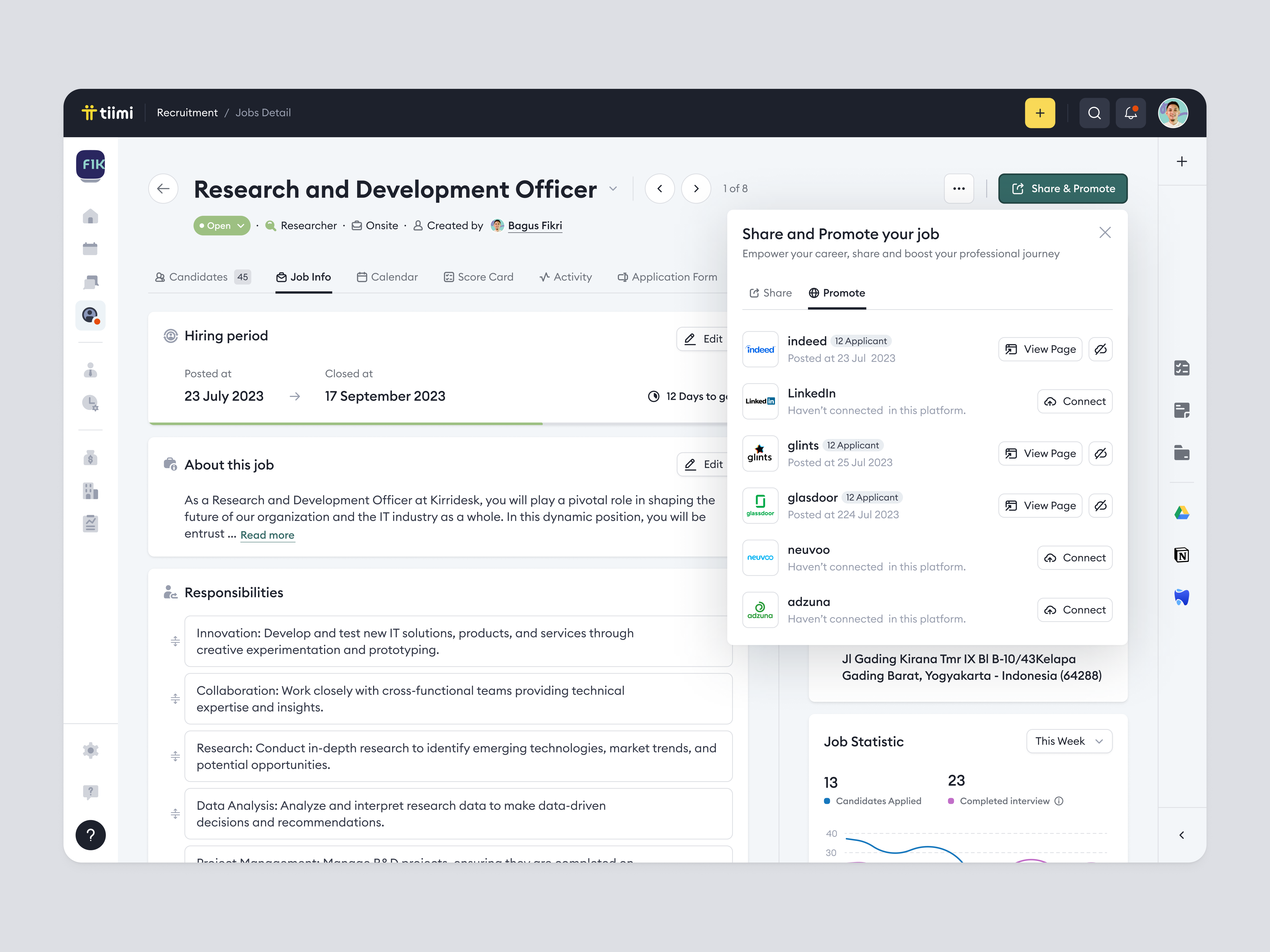Open the search magnifier in the top bar

[x=1095, y=113]
